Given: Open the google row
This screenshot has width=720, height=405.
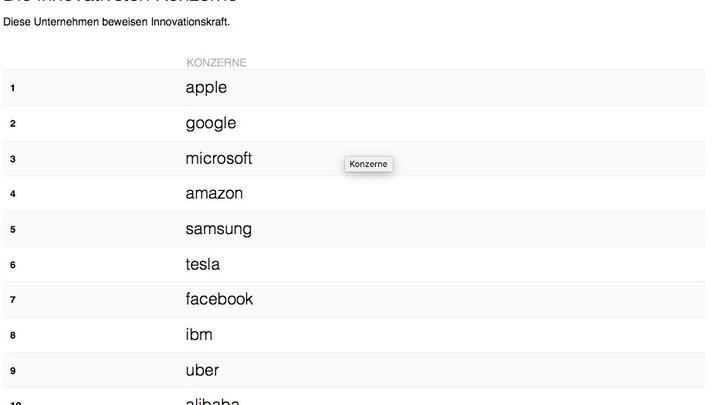Looking at the screenshot, I should pos(210,124).
